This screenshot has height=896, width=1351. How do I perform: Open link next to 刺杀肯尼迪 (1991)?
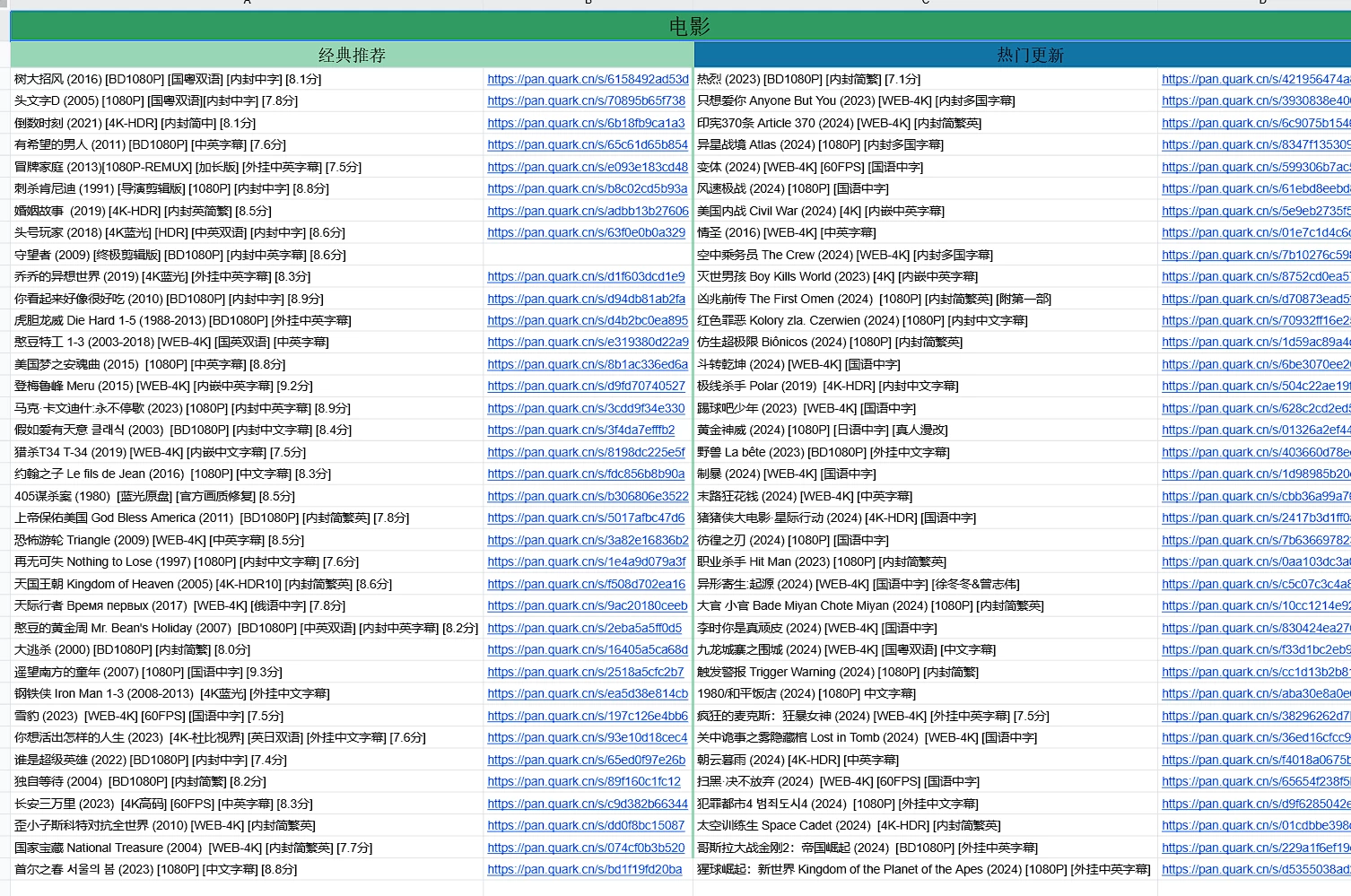[x=587, y=189]
